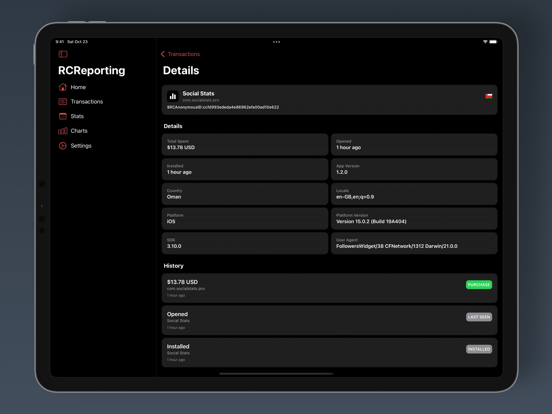Screen dimensions: 552x414
Task: Click the Oman flag icon
Action: click(x=489, y=96)
